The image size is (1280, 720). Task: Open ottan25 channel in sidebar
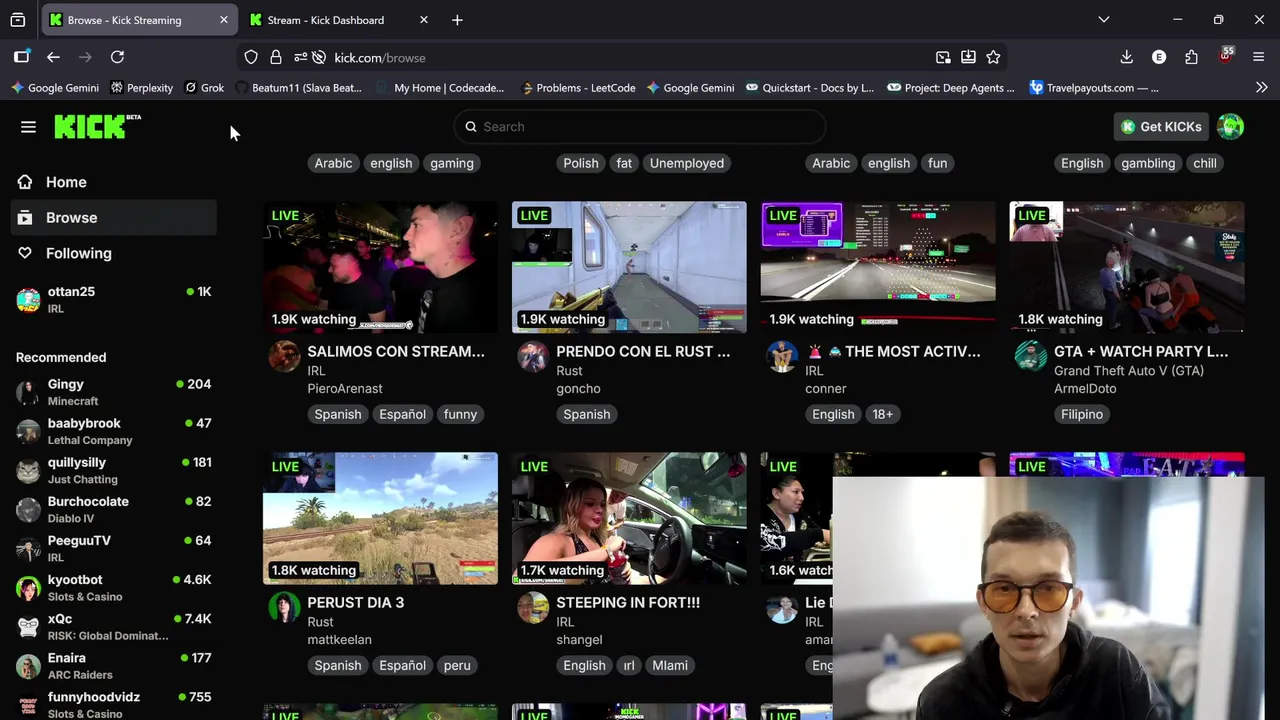coord(114,299)
